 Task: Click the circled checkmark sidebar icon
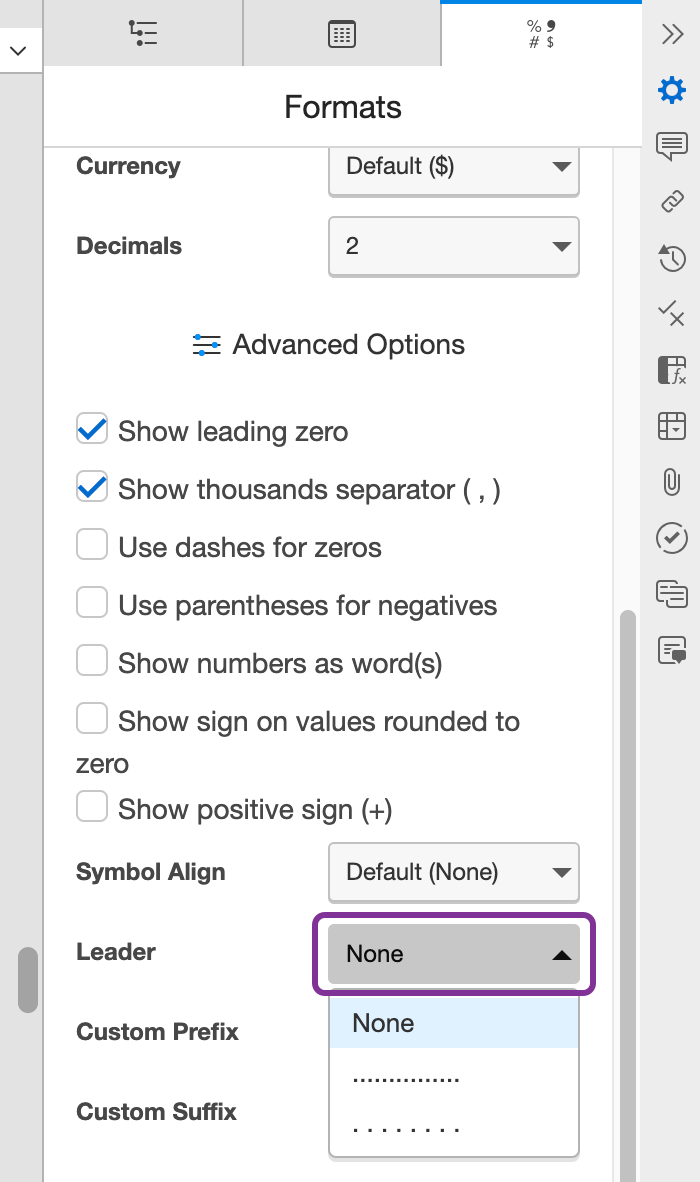672,538
